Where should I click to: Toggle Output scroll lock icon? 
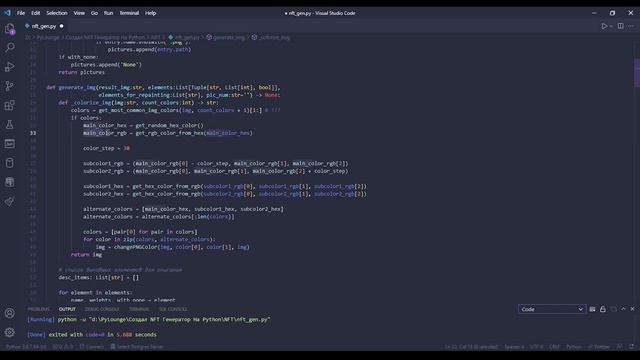click(603, 309)
